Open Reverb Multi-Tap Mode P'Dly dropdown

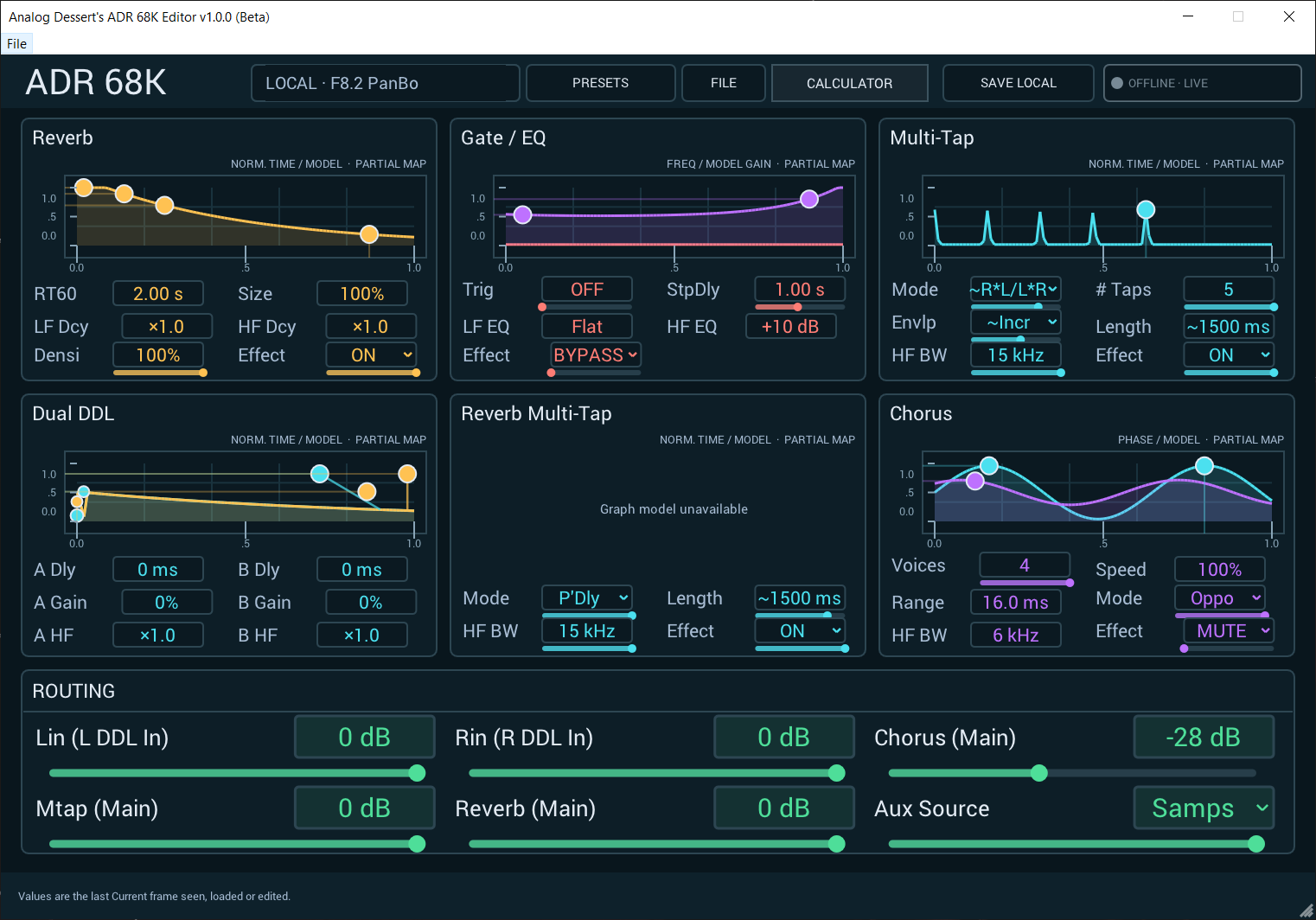(x=587, y=598)
